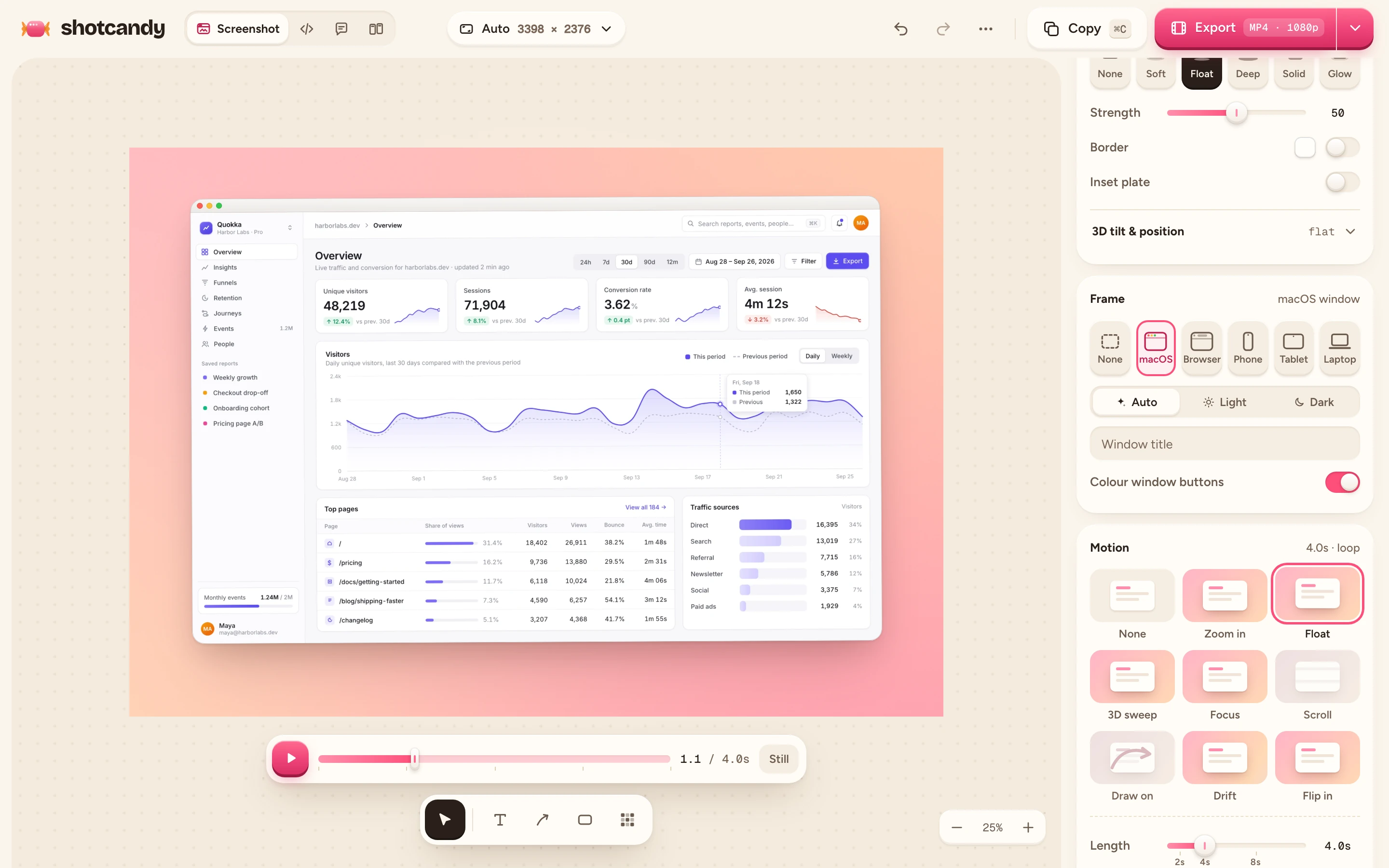1389x868 pixels.
Task: Select the pixelate grid tool
Action: pyautogui.click(x=627, y=819)
